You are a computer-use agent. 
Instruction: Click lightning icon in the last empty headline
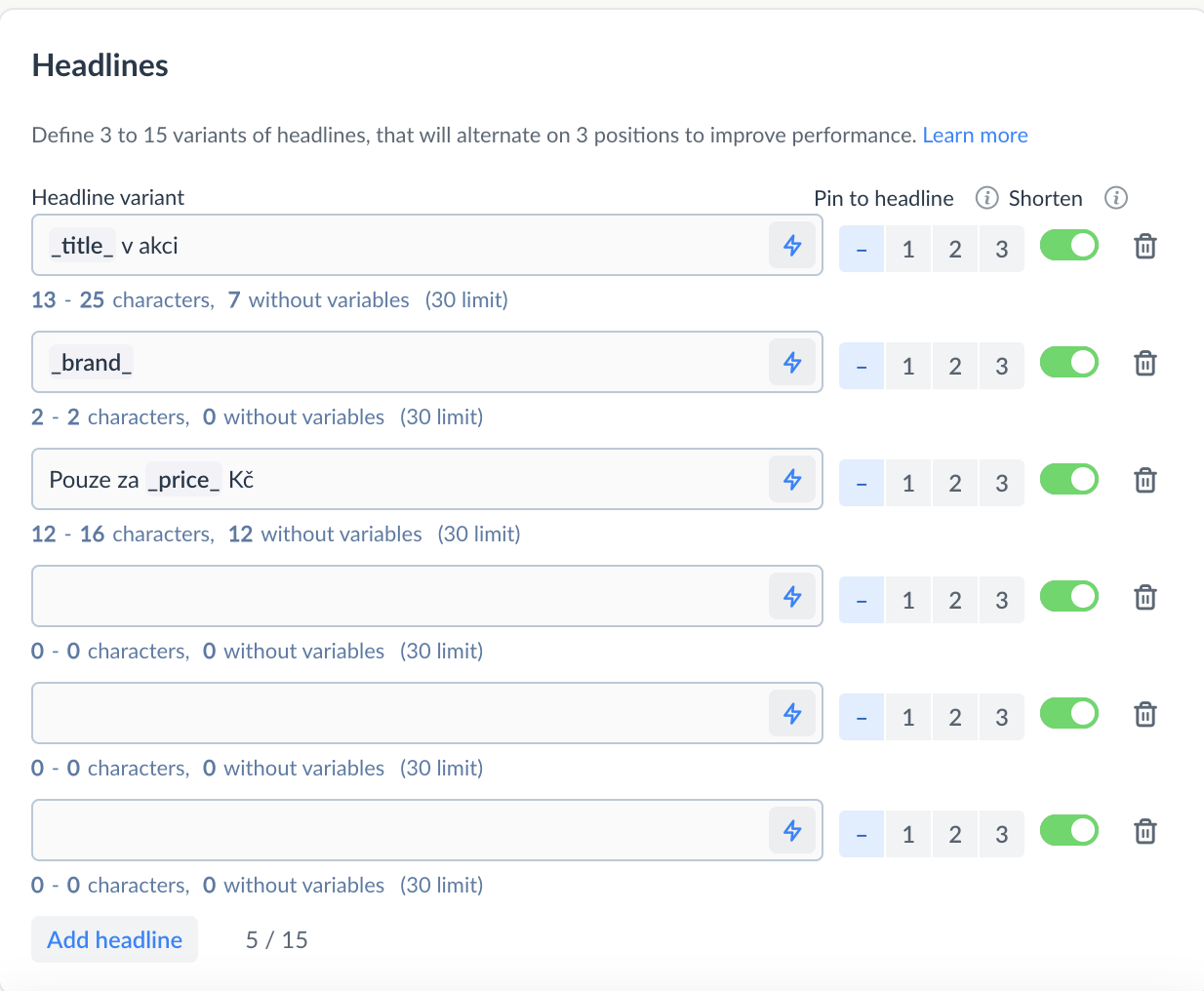tap(792, 831)
